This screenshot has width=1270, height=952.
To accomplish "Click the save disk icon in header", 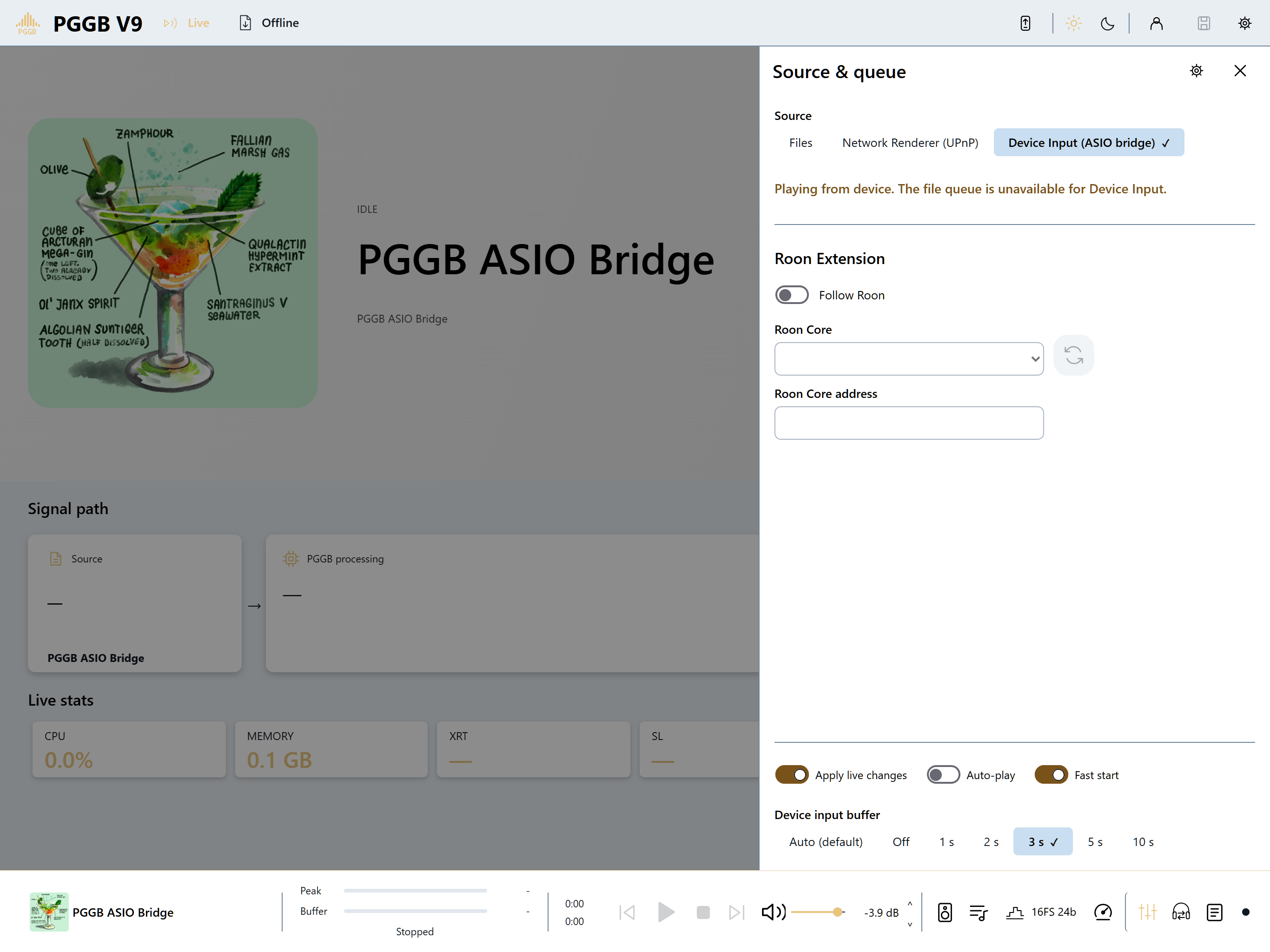I will [1204, 24].
